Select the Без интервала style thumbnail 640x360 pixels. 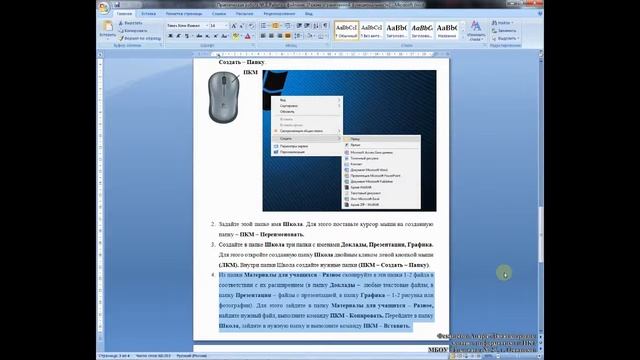371,30
